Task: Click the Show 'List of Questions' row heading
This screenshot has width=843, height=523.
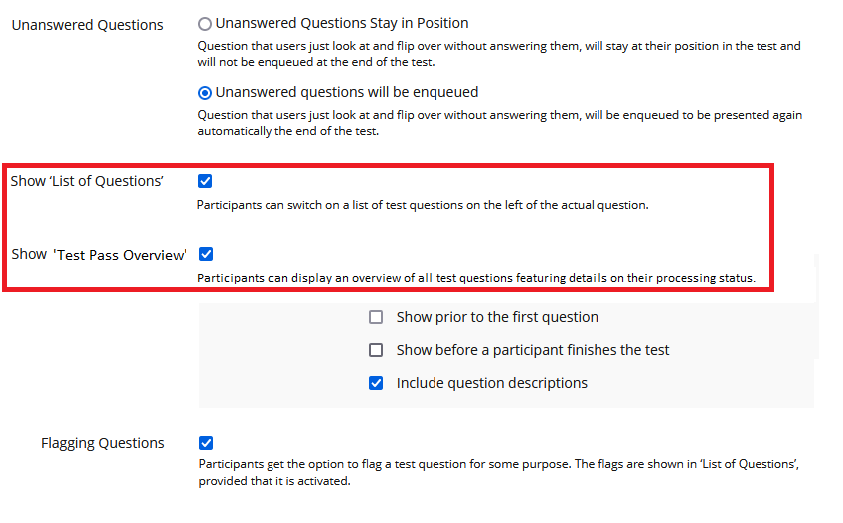Action: [x=87, y=181]
